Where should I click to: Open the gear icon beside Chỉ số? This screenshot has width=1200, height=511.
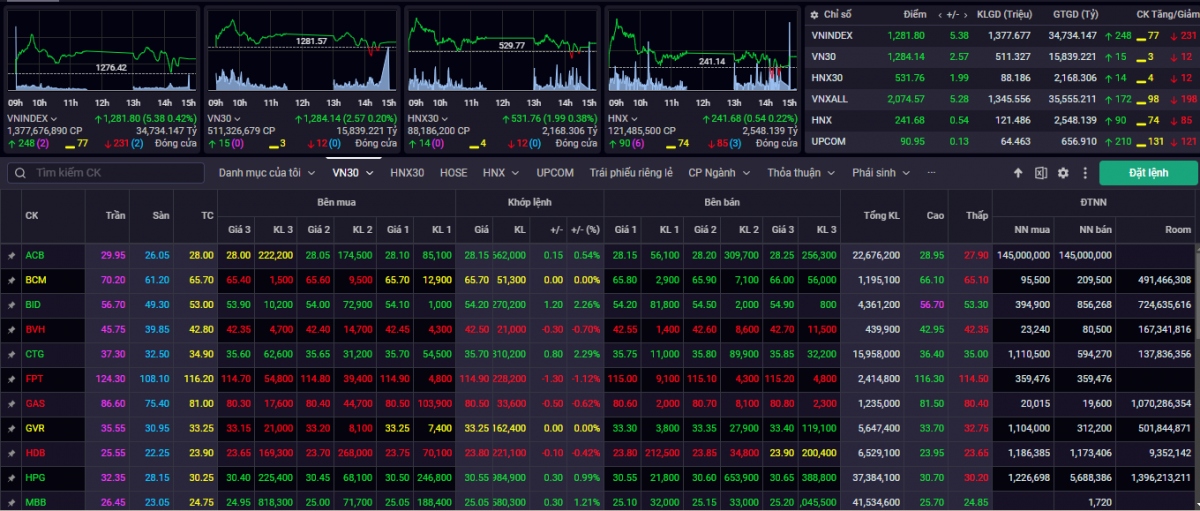click(815, 15)
